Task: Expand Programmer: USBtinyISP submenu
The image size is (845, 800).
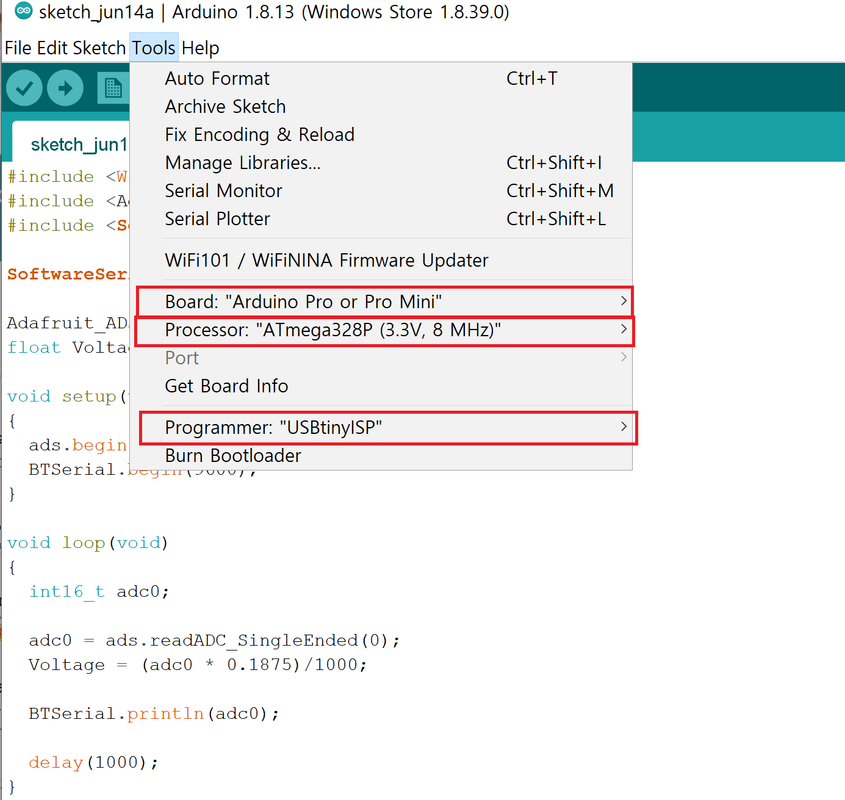Action: [x=381, y=427]
